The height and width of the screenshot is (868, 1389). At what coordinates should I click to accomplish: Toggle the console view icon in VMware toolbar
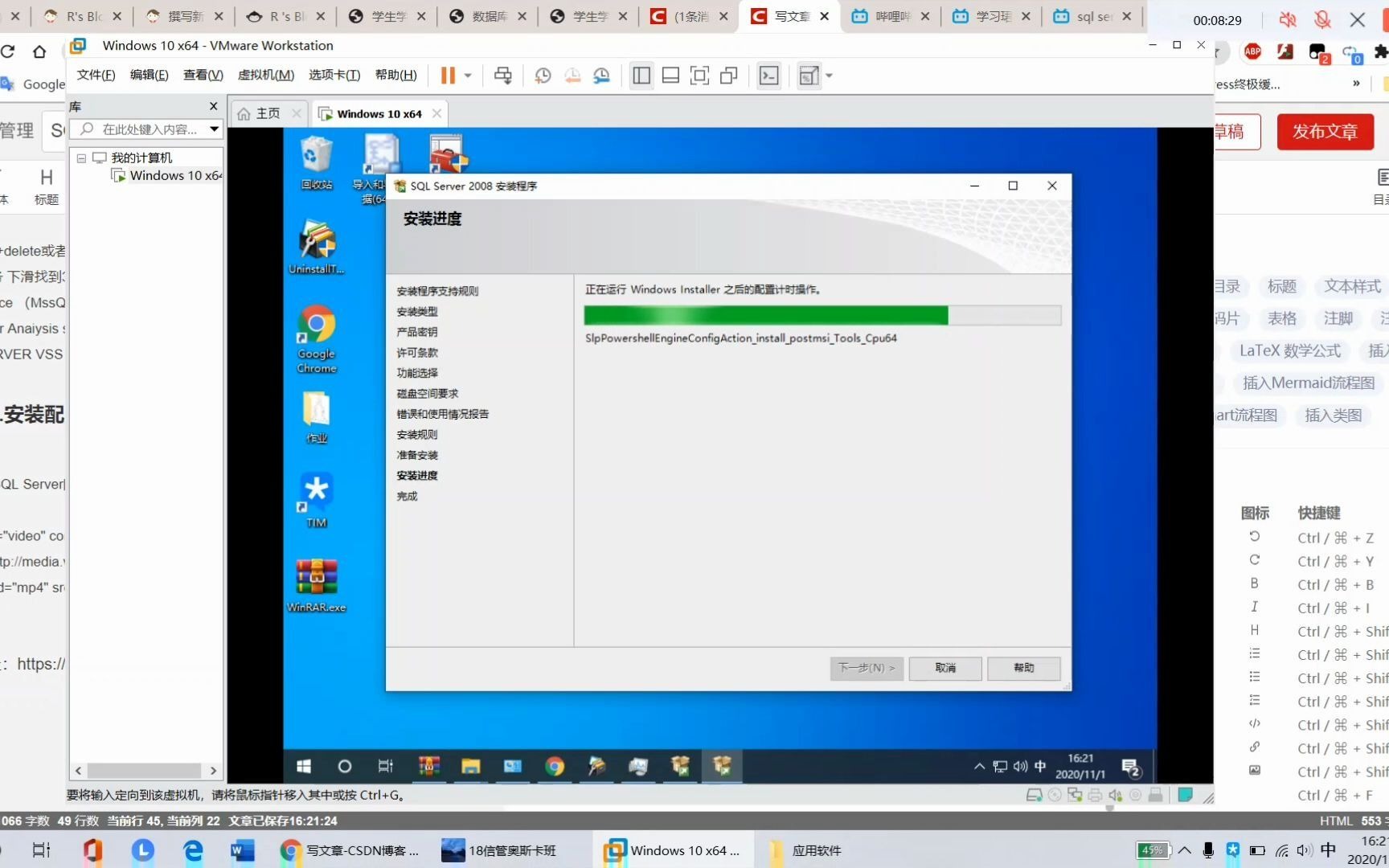769,76
